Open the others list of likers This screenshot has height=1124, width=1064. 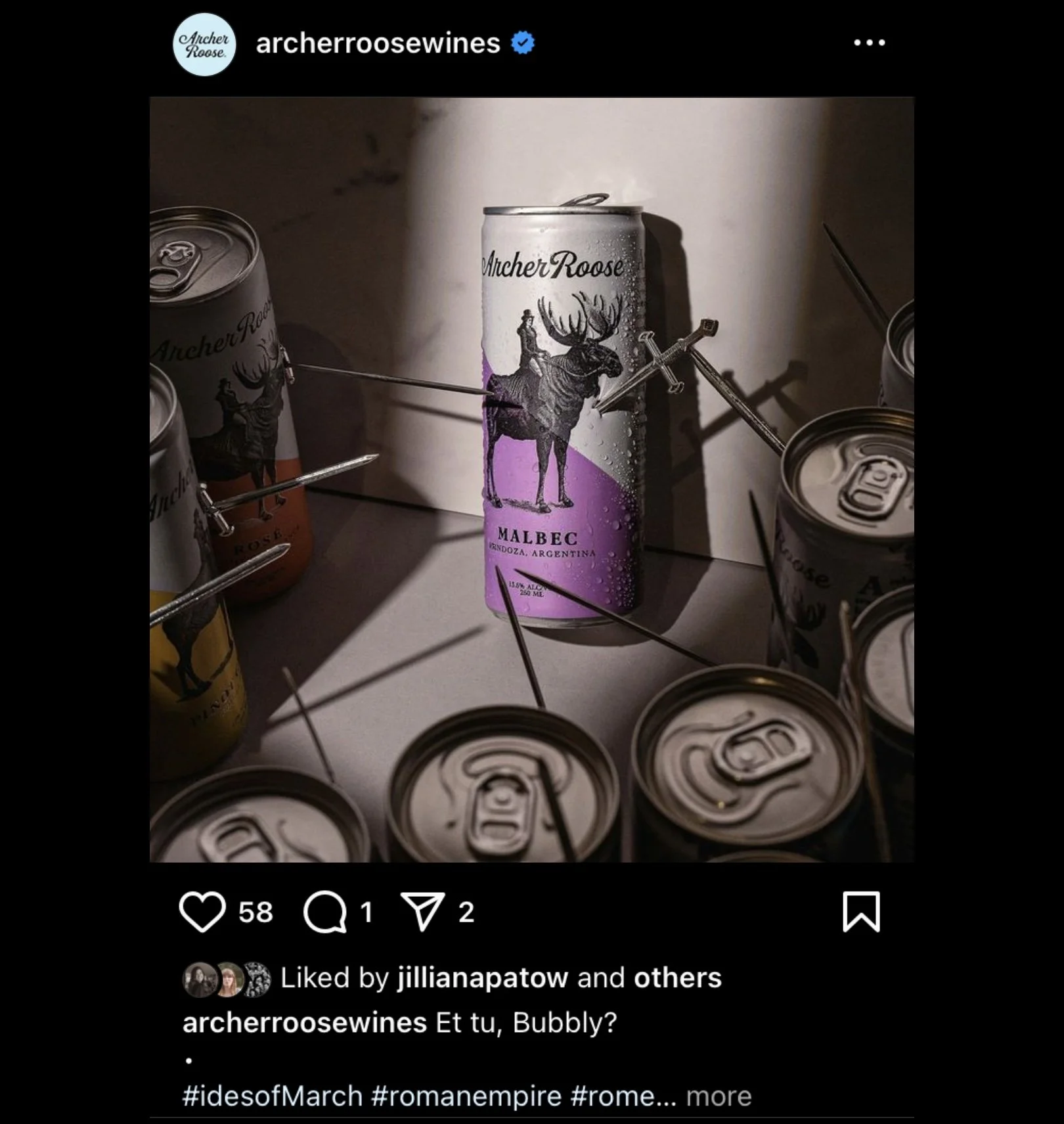(677, 978)
